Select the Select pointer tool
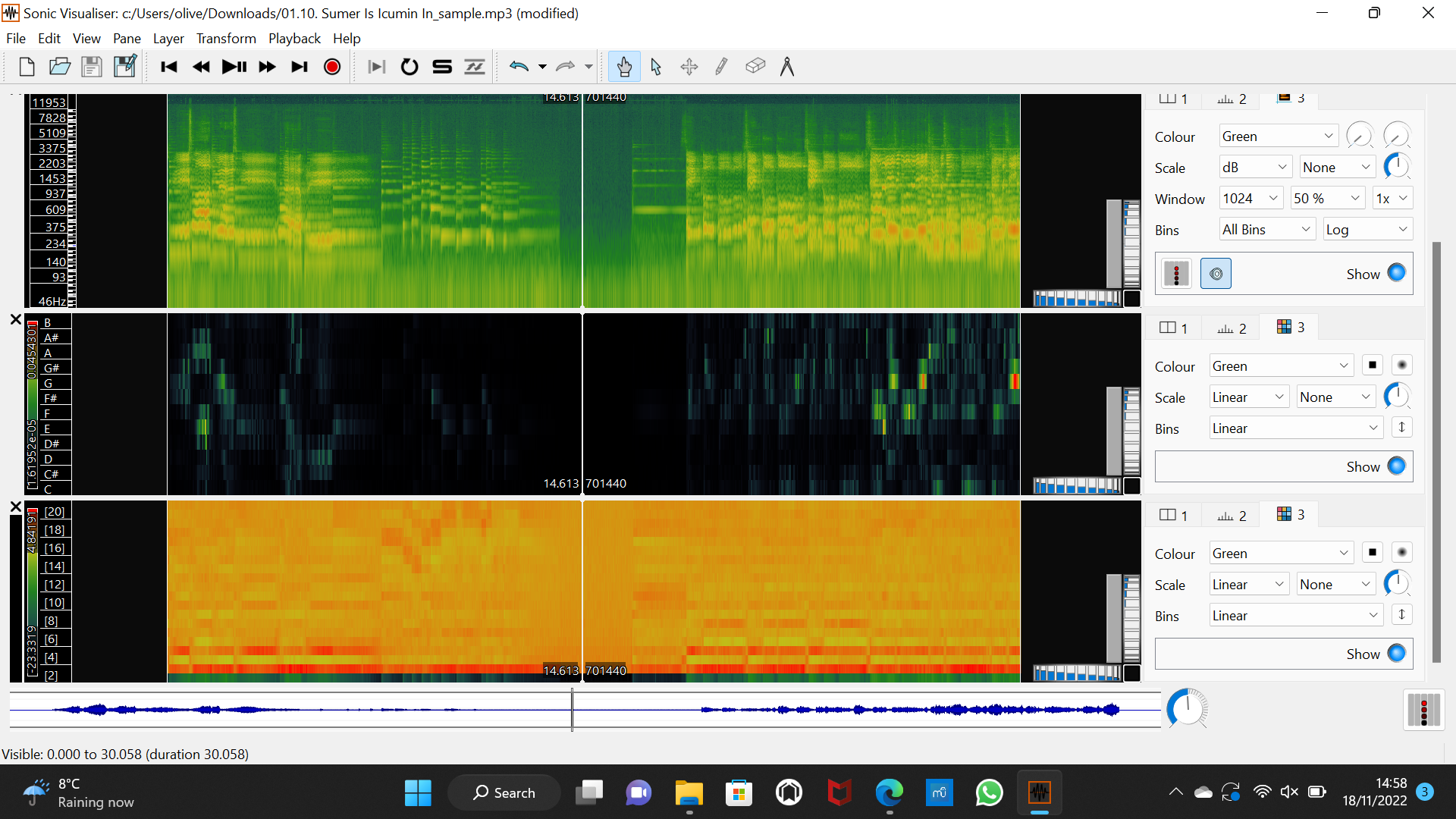Image resolution: width=1456 pixels, height=819 pixels. point(657,67)
